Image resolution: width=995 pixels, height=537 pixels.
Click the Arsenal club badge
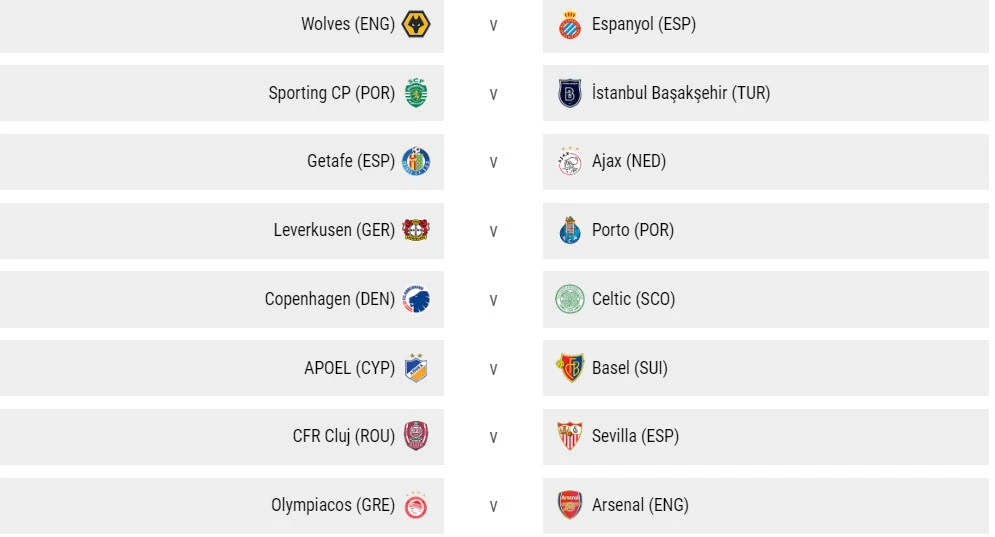pos(570,505)
